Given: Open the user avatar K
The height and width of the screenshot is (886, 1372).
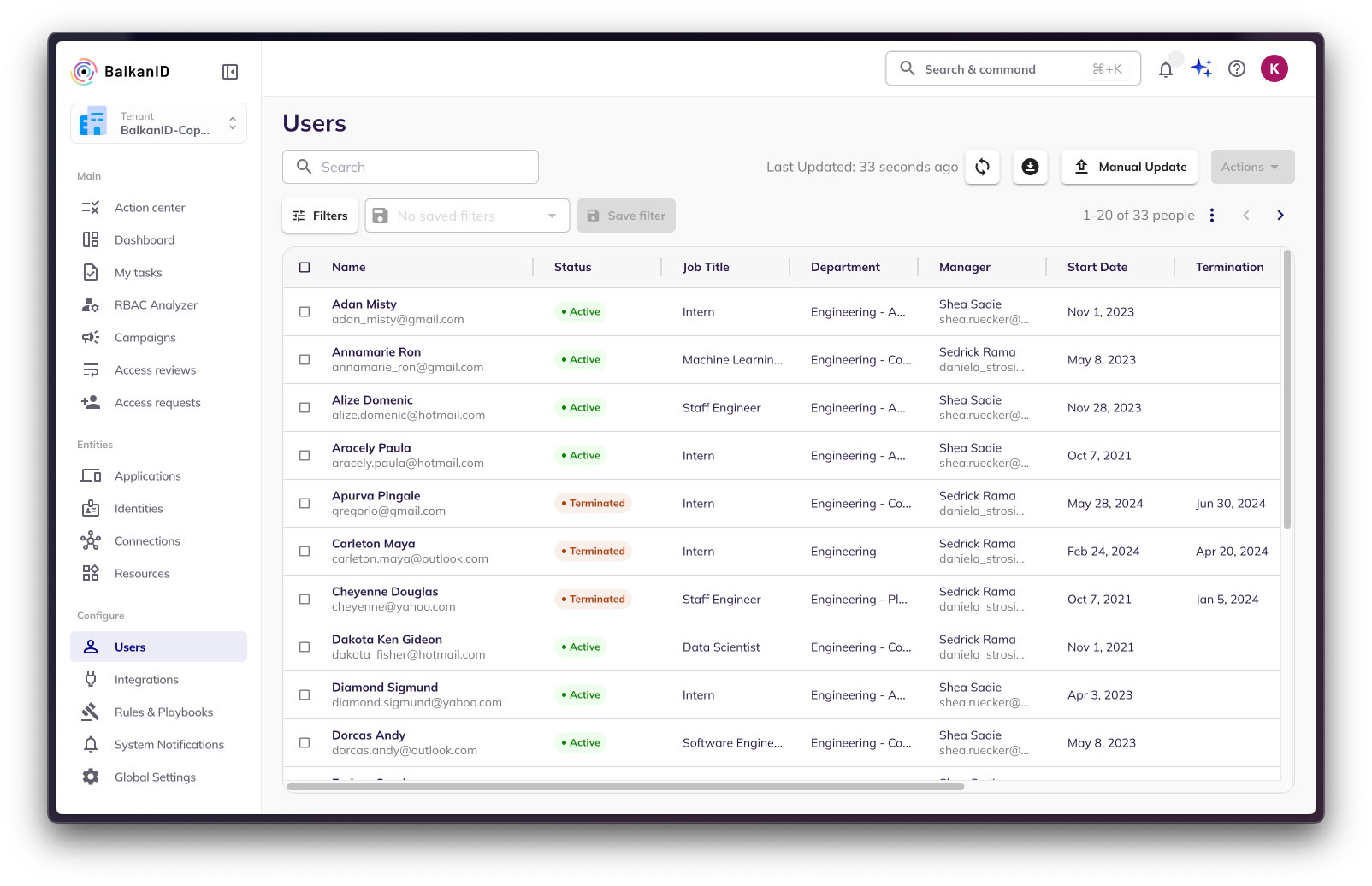Looking at the screenshot, I should [1274, 68].
